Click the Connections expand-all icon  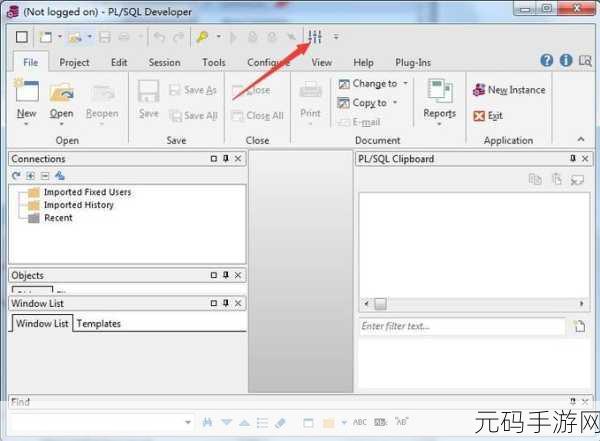click(x=31, y=176)
